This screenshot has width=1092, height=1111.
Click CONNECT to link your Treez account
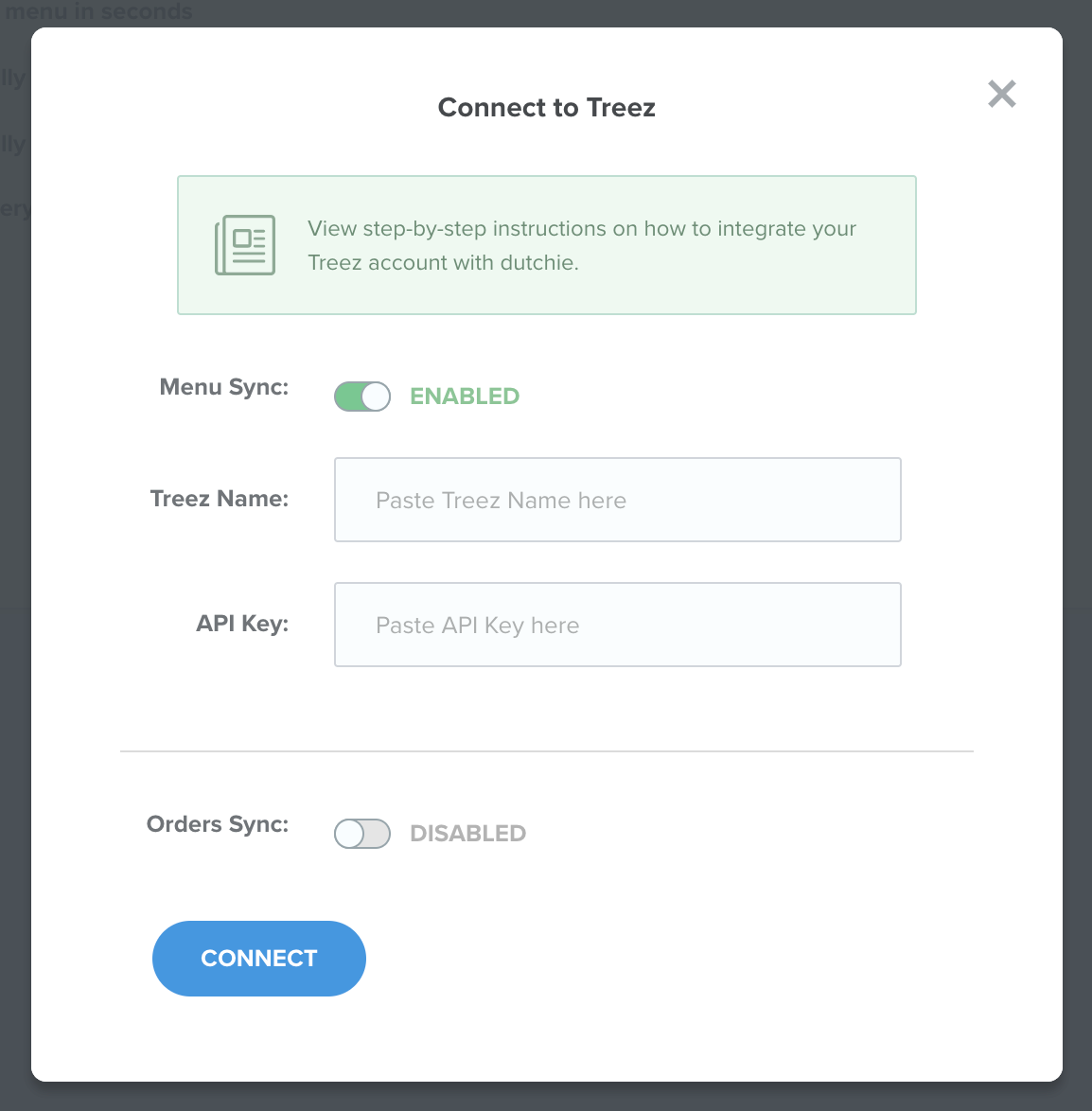point(258,958)
